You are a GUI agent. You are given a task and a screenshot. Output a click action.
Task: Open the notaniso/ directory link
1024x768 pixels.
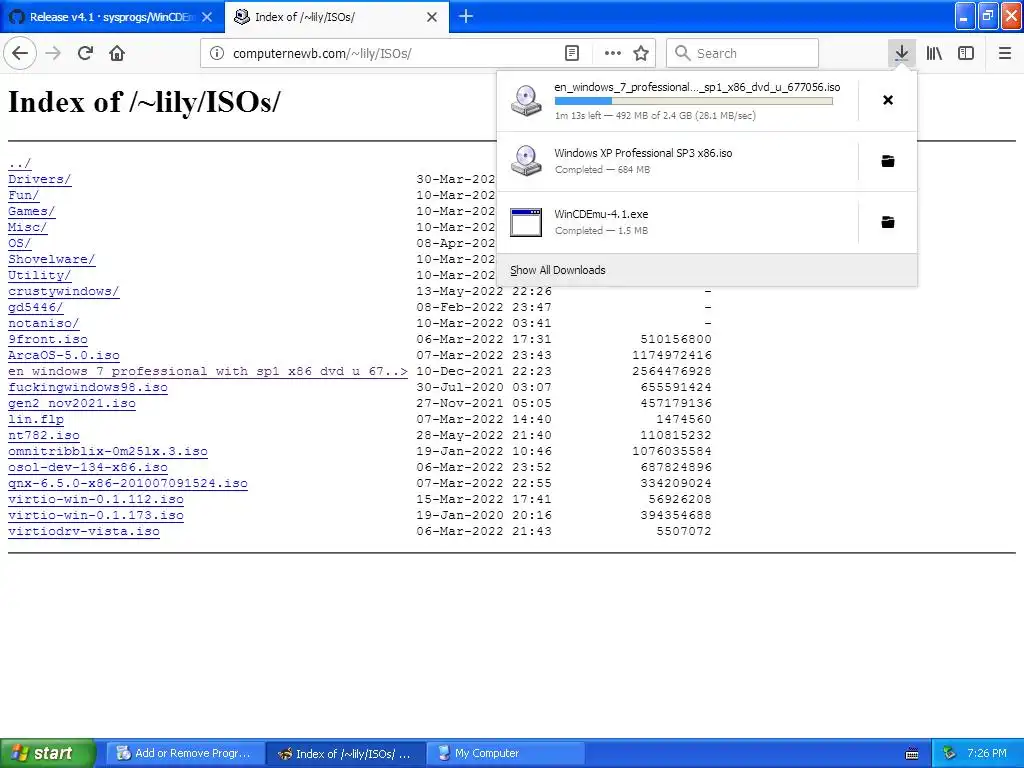click(43, 323)
